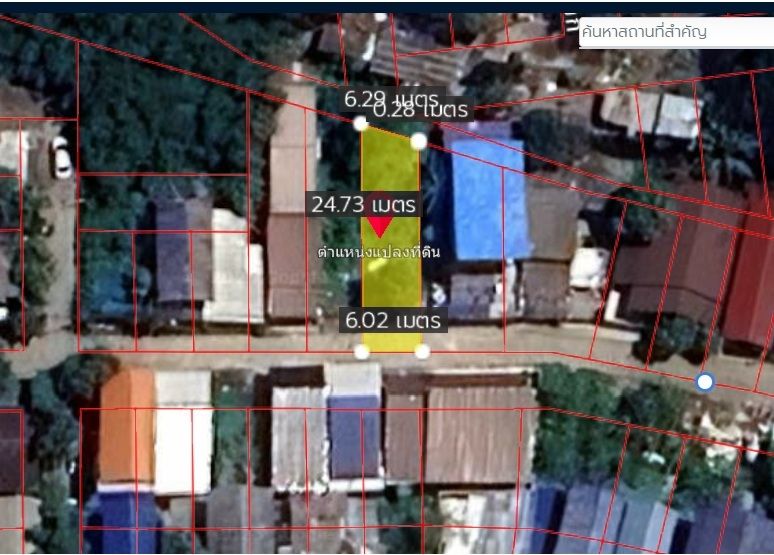Image resolution: width=774 pixels, height=555 pixels.
Task: Select the 0.28 เมตร measurement label
Action: (422, 110)
